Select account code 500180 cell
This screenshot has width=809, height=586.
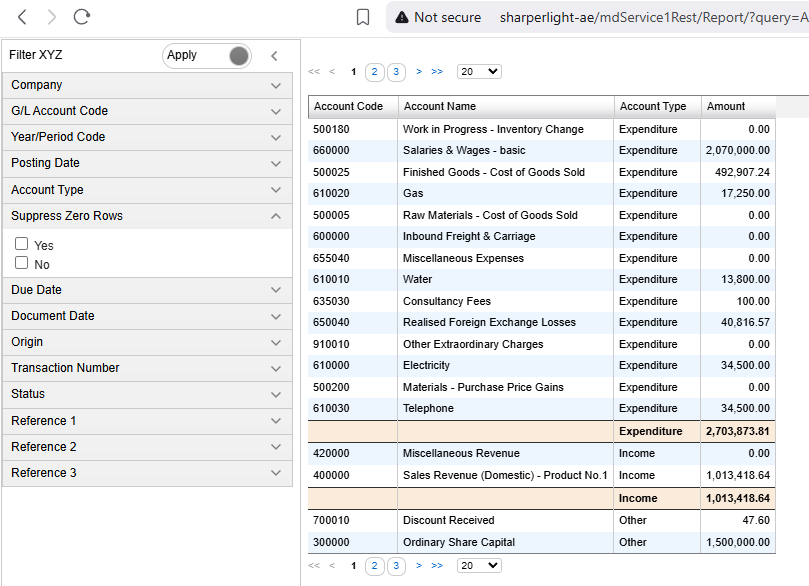pos(353,129)
